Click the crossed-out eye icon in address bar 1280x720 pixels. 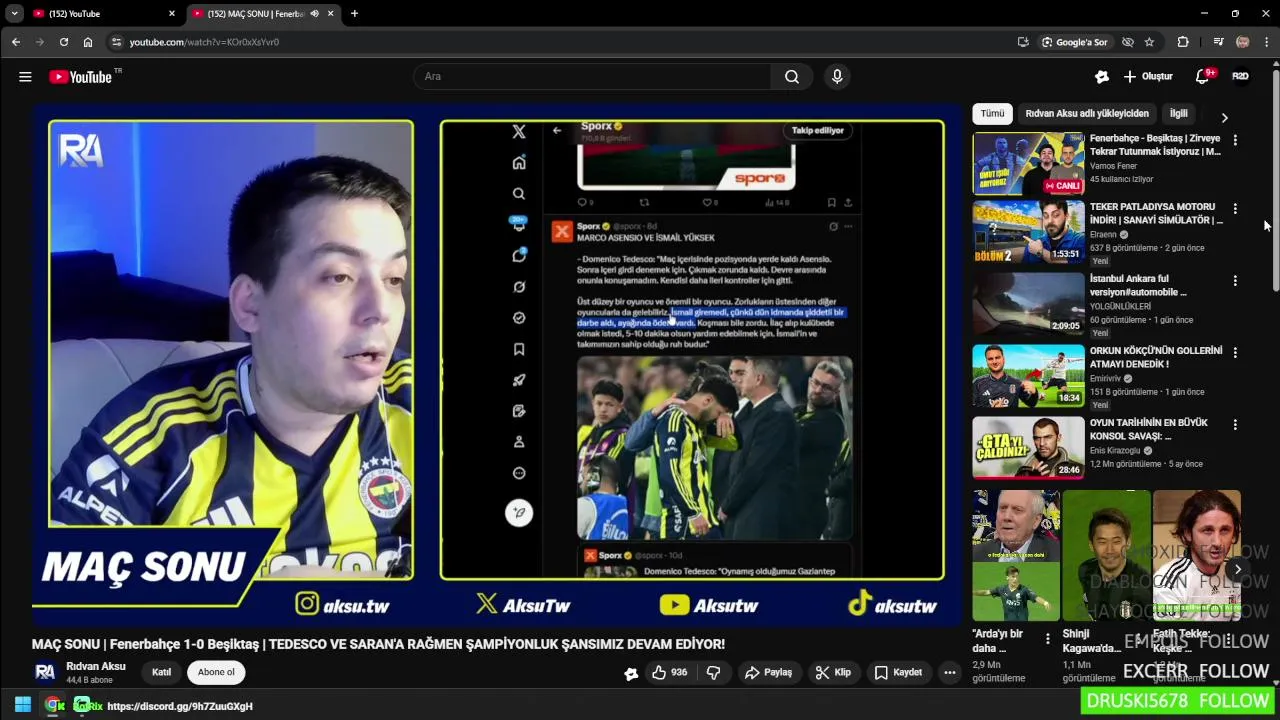click(x=1128, y=42)
